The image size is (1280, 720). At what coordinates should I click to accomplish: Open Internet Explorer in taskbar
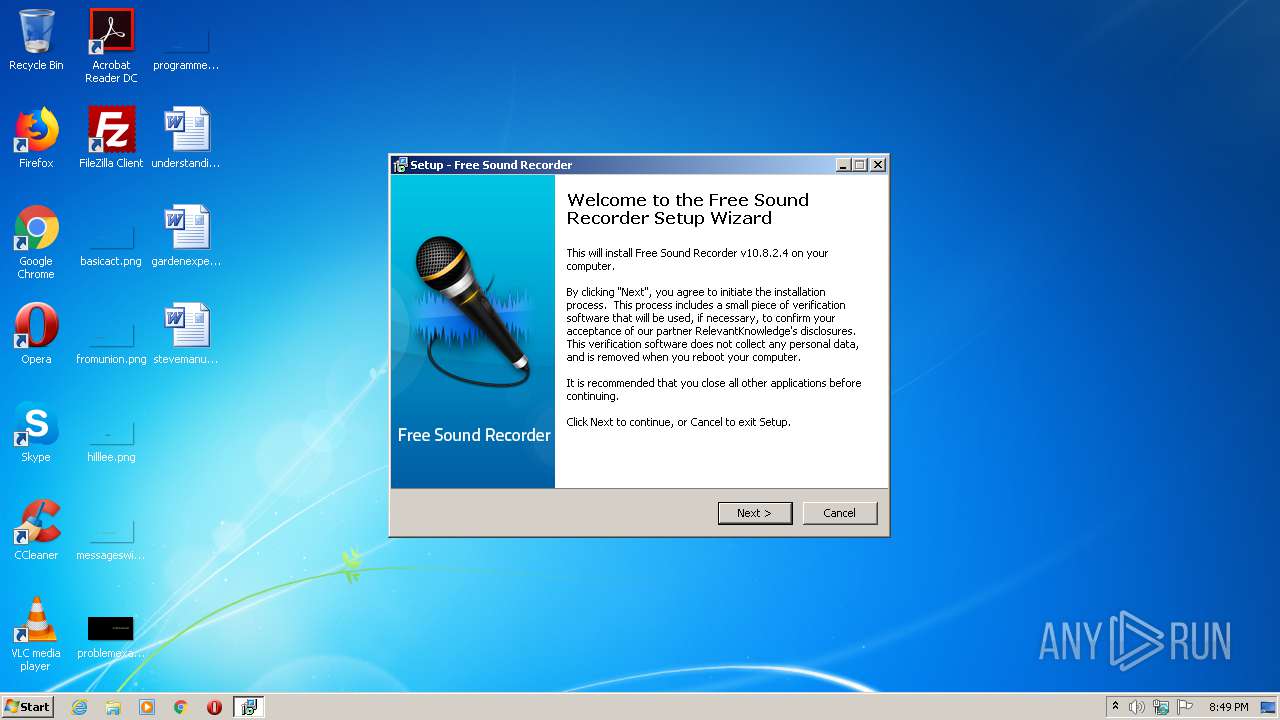click(x=80, y=707)
